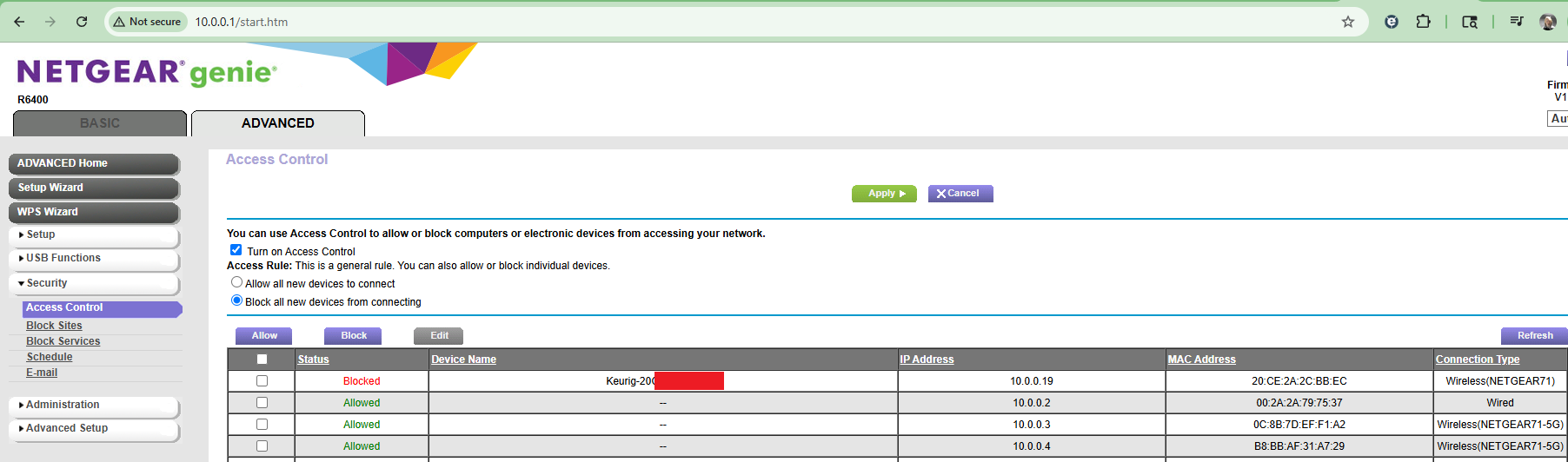Click the Allow button above the table

click(x=264, y=336)
